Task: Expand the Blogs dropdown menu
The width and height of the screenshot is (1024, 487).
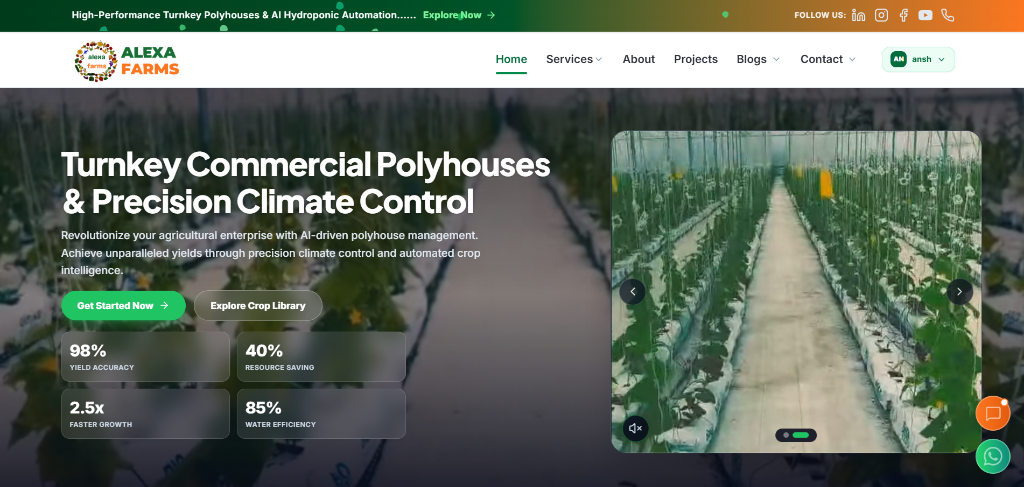Action: pyautogui.click(x=758, y=59)
